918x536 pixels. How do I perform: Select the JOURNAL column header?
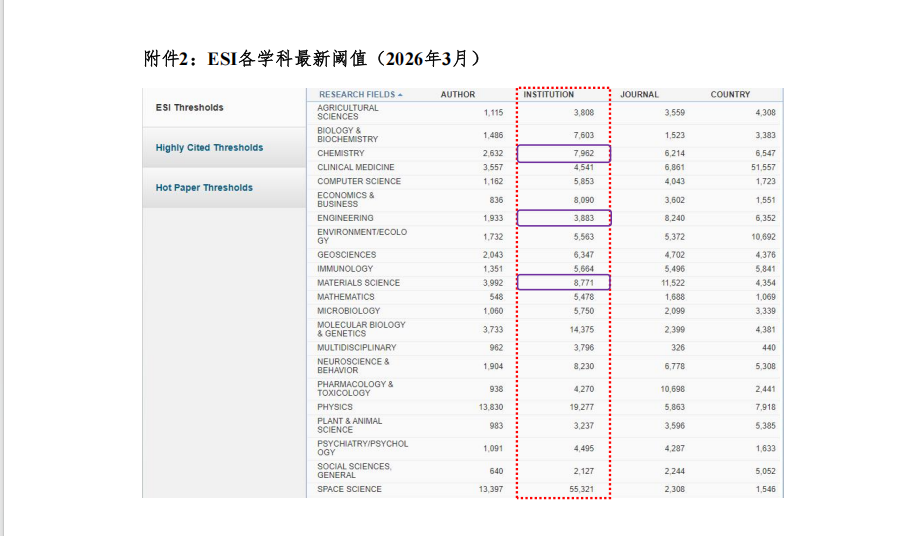(x=639, y=95)
